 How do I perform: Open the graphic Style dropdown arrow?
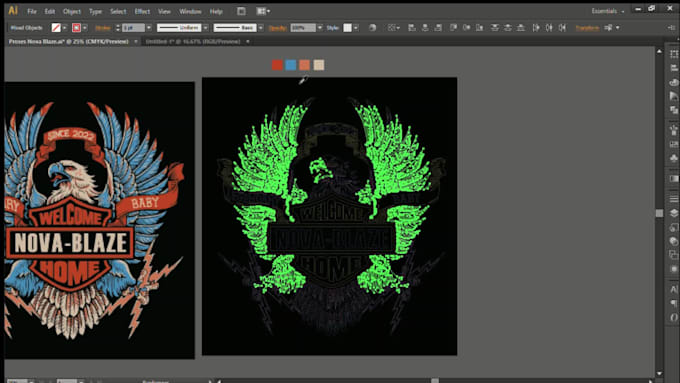point(356,28)
